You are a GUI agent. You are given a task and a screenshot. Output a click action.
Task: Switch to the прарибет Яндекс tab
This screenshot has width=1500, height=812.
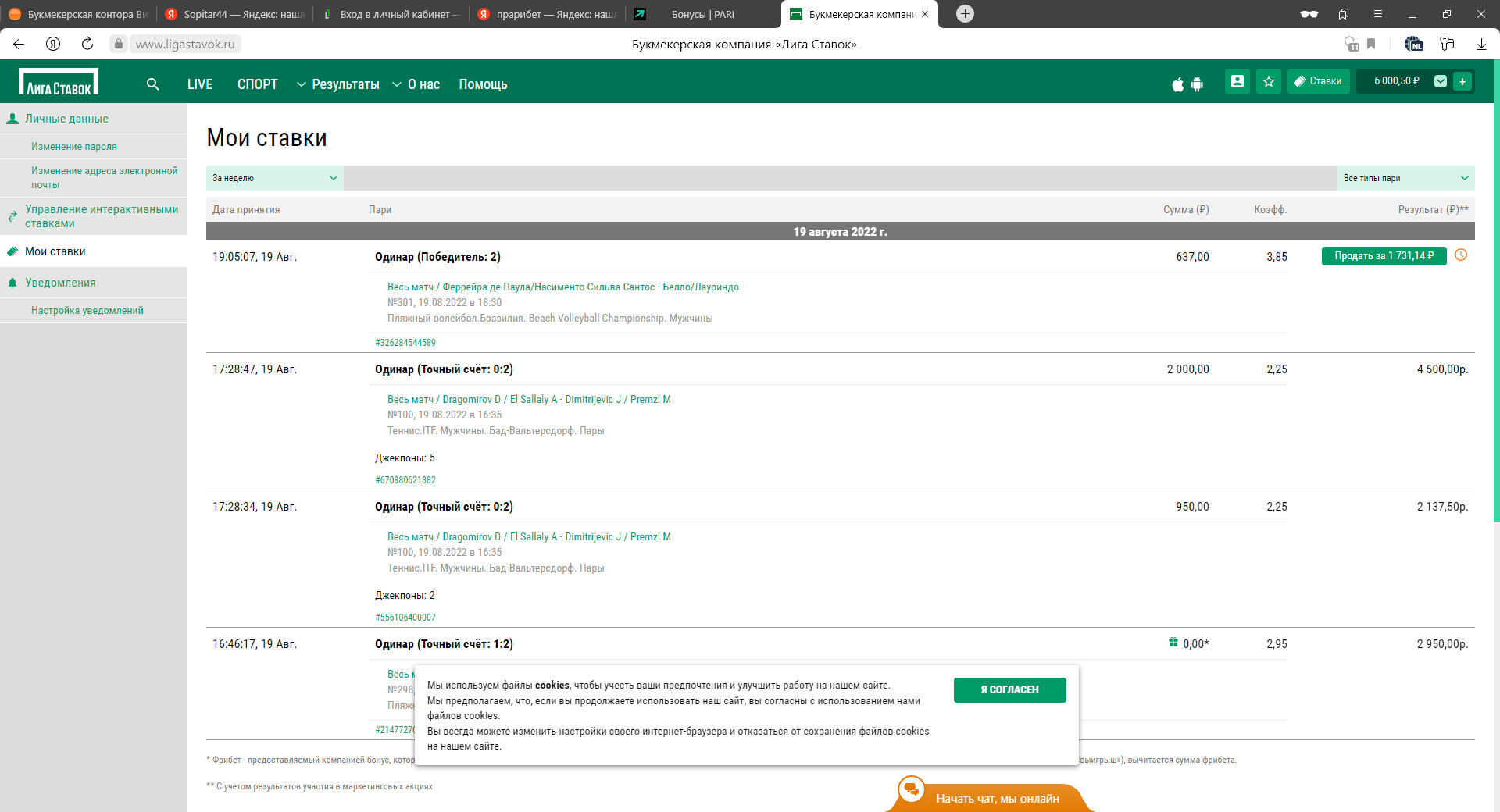pos(547,14)
